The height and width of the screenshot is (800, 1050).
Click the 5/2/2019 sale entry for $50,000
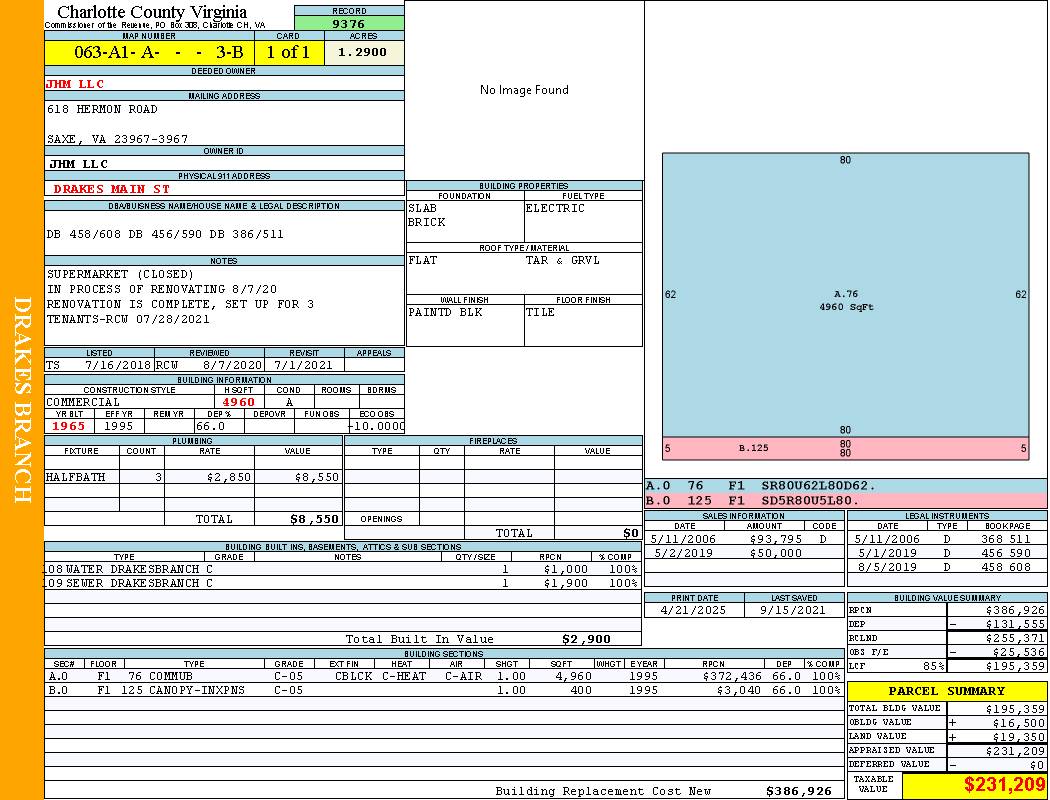(x=740, y=553)
